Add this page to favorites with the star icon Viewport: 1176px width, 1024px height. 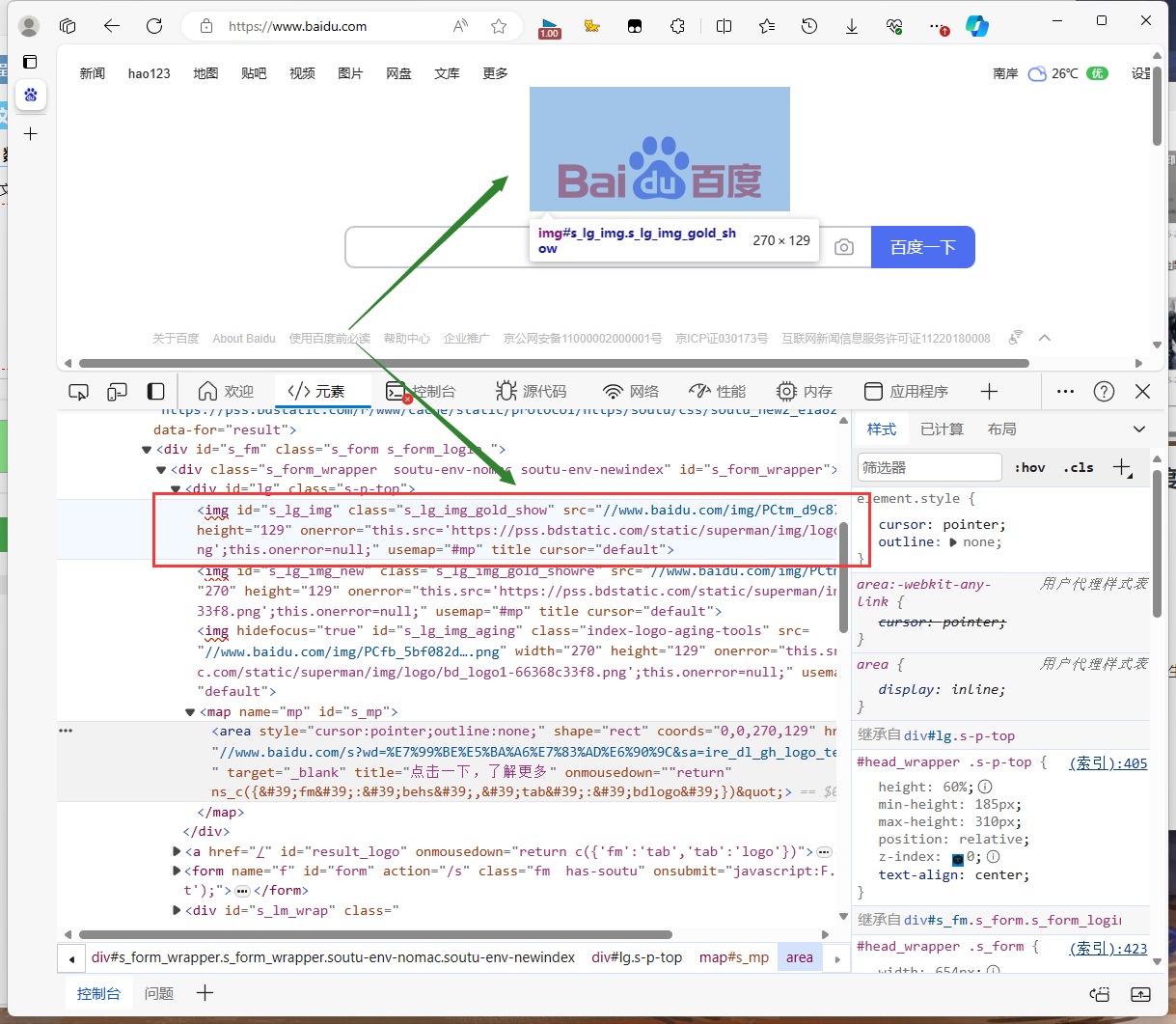(499, 27)
